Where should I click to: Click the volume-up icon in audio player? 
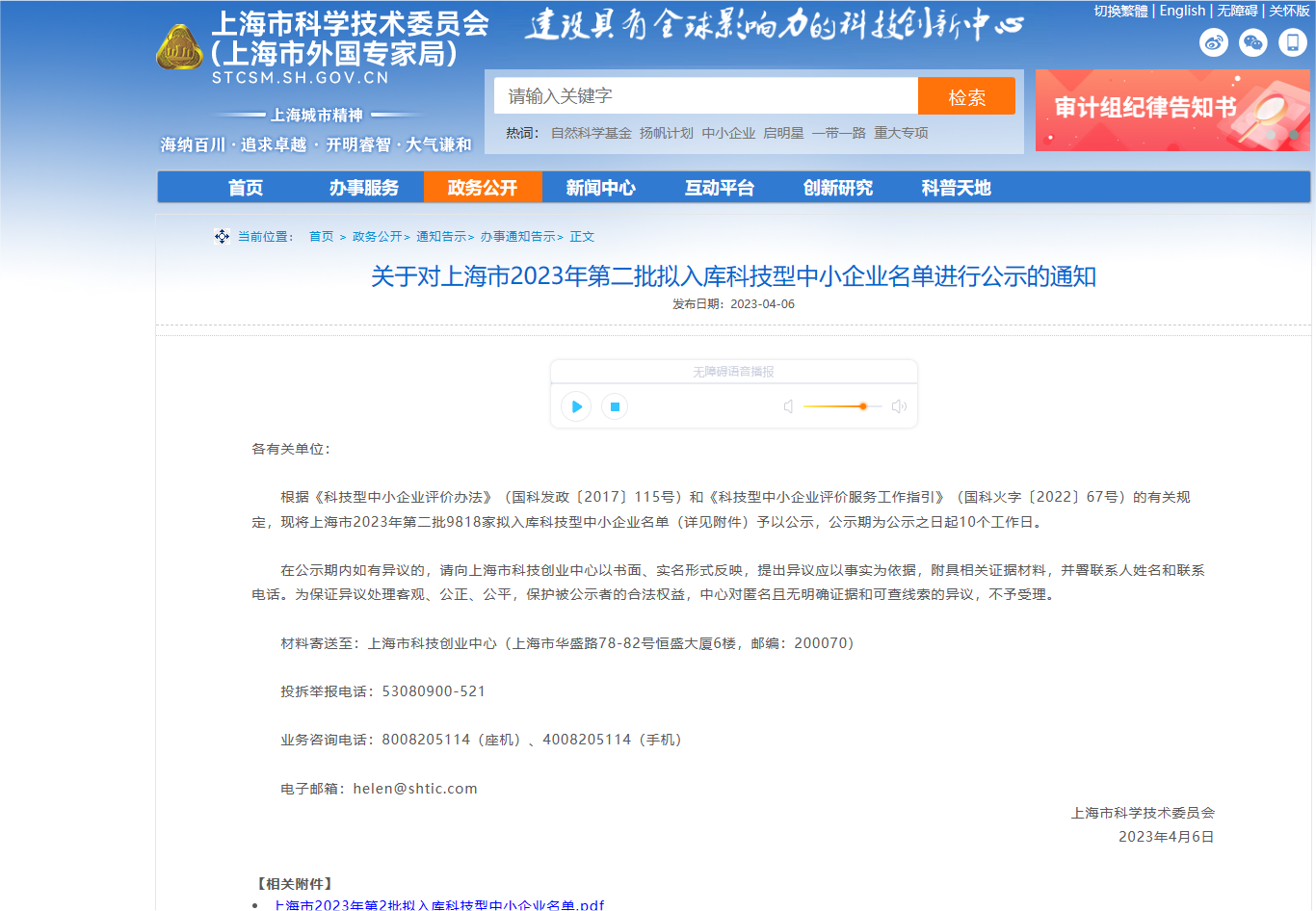899,406
